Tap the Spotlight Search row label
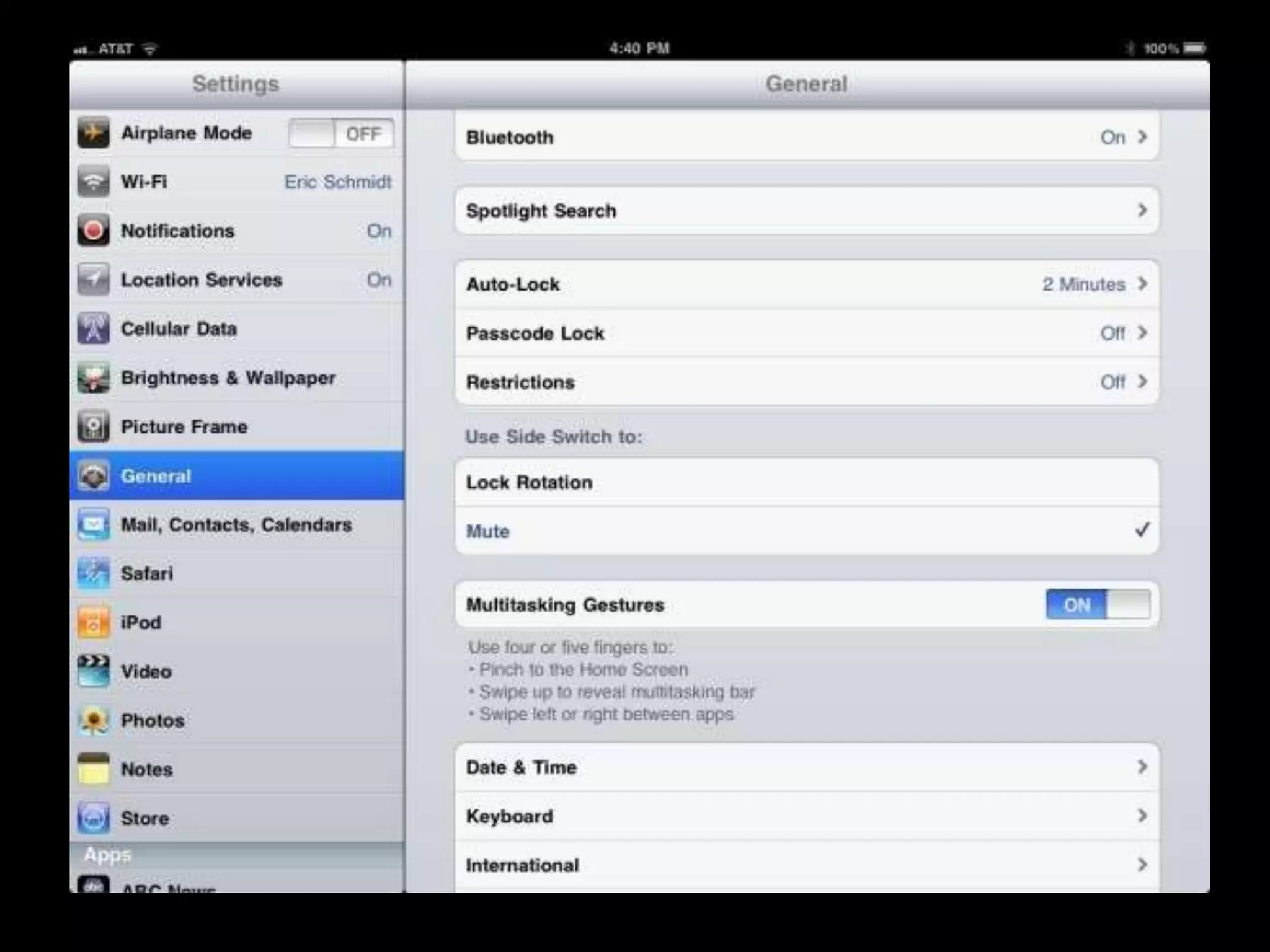The image size is (1270, 952). [541, 211]
